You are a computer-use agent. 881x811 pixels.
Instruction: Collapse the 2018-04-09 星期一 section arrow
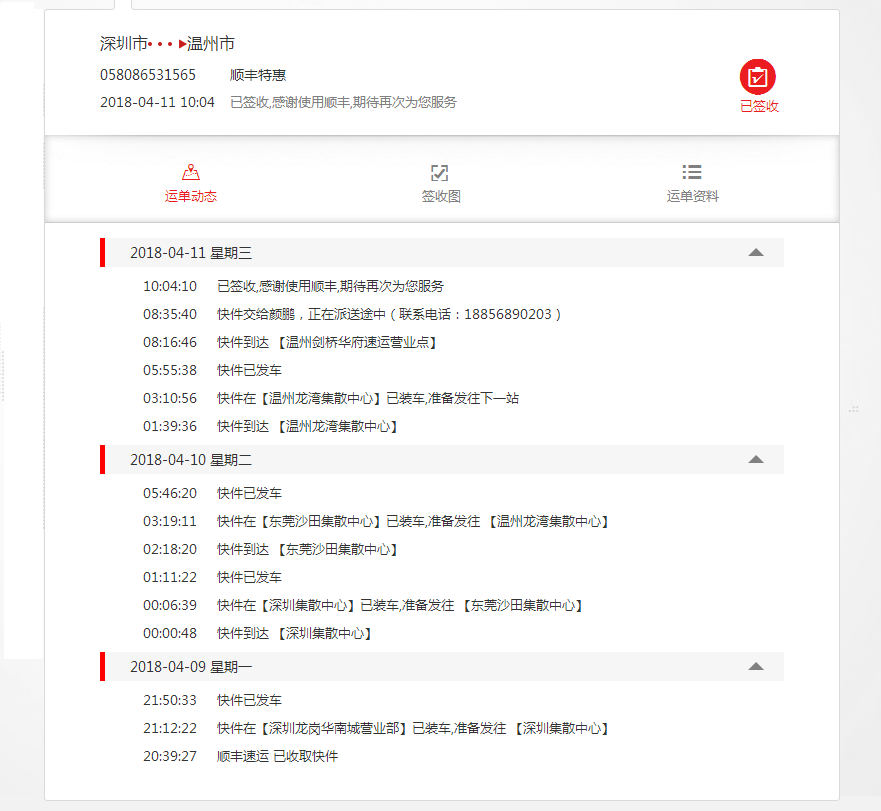[x=756, y=667]
